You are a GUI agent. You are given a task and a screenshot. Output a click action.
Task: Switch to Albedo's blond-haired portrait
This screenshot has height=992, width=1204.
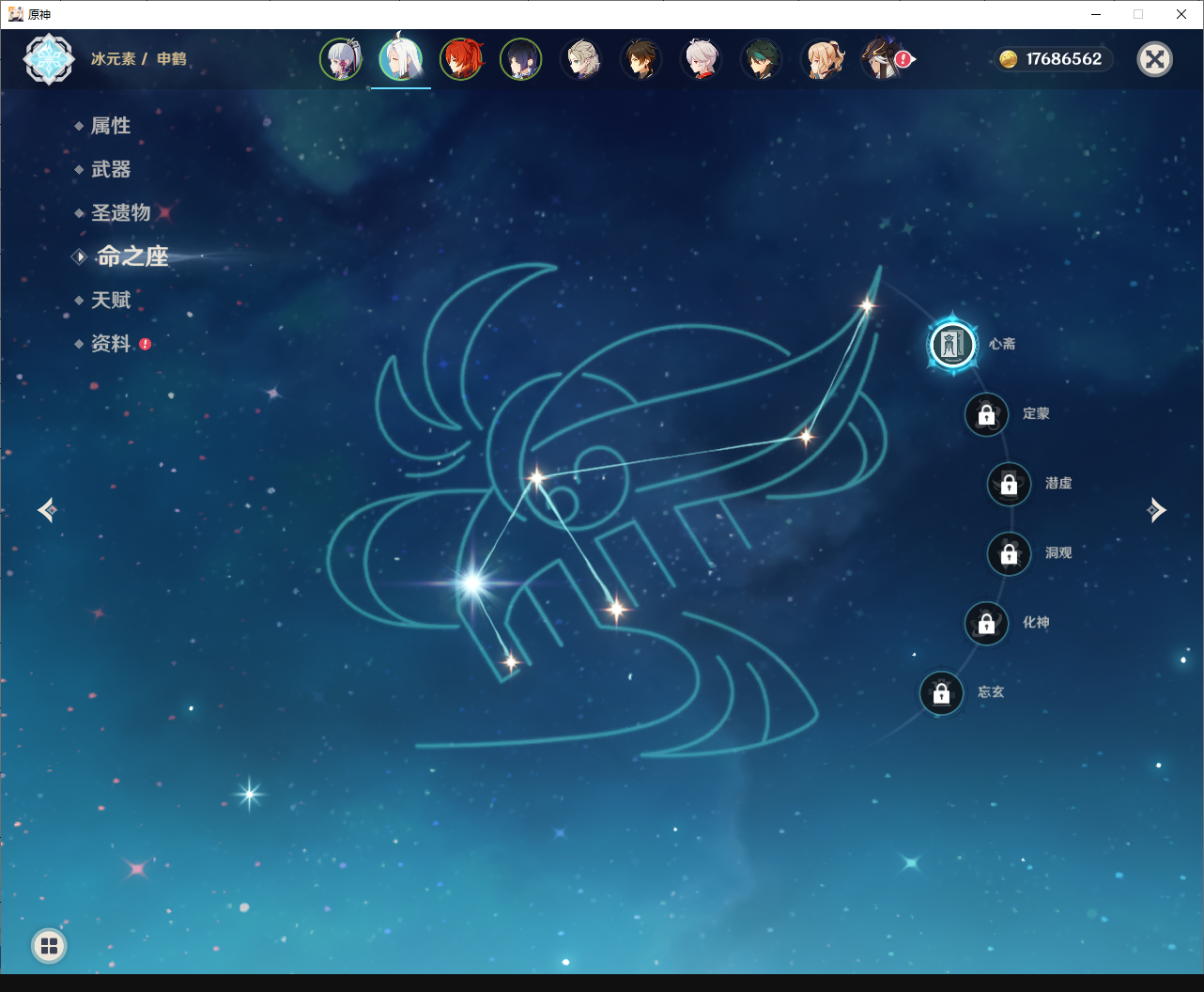(x=581, y=59)
